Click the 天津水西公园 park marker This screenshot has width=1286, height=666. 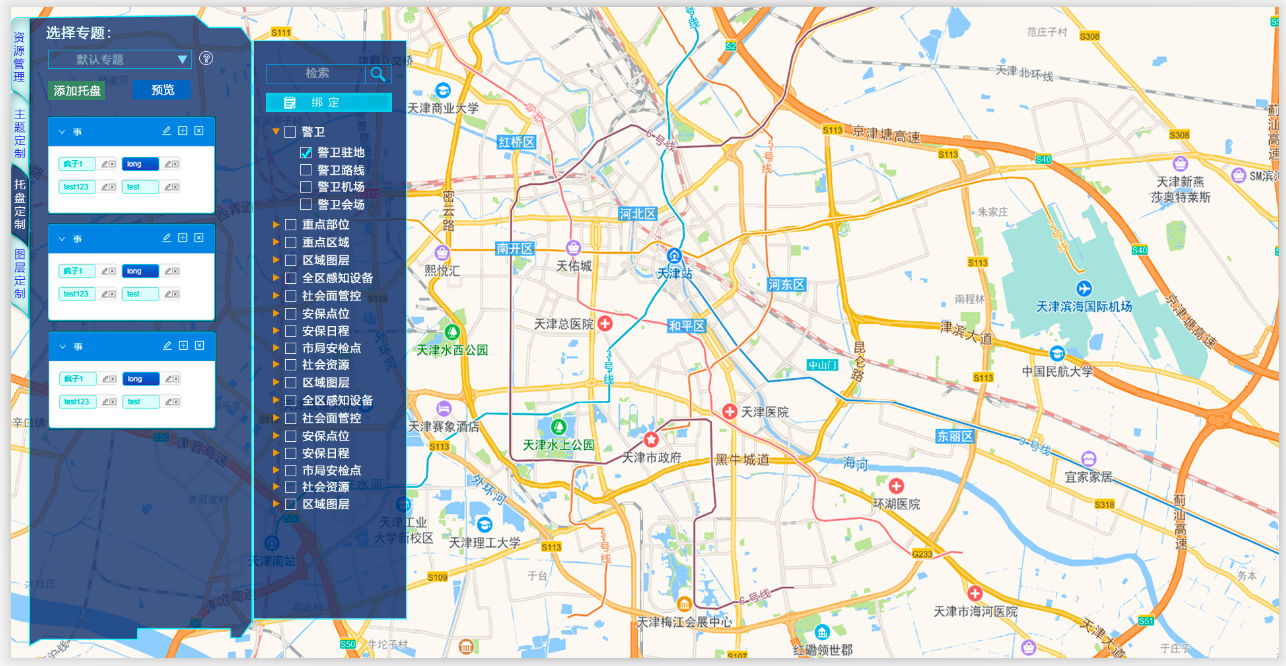pyautogui.click(x=452, y=332)
